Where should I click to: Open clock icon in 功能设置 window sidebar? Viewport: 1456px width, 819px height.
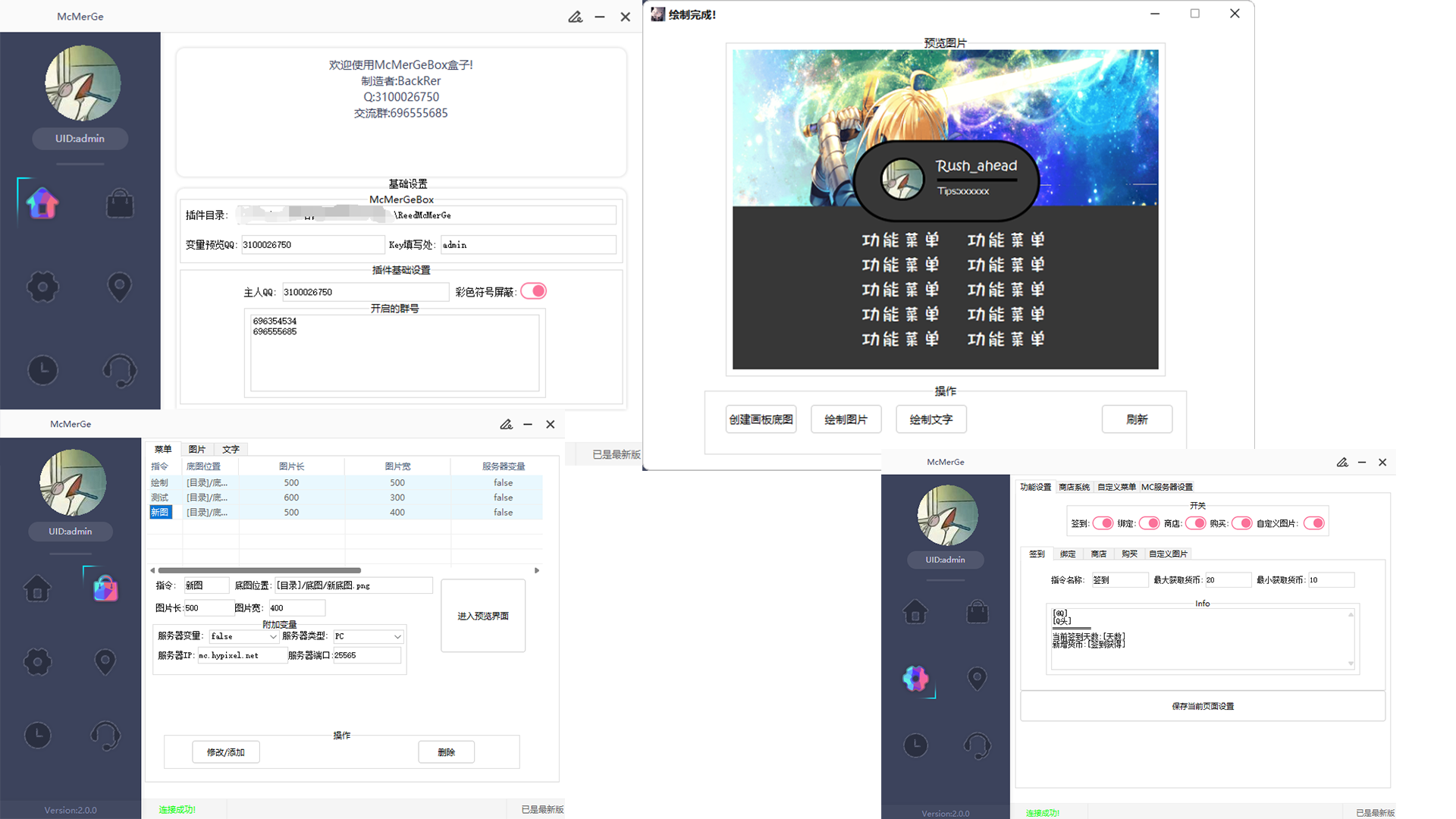click(x=915, y=745)
